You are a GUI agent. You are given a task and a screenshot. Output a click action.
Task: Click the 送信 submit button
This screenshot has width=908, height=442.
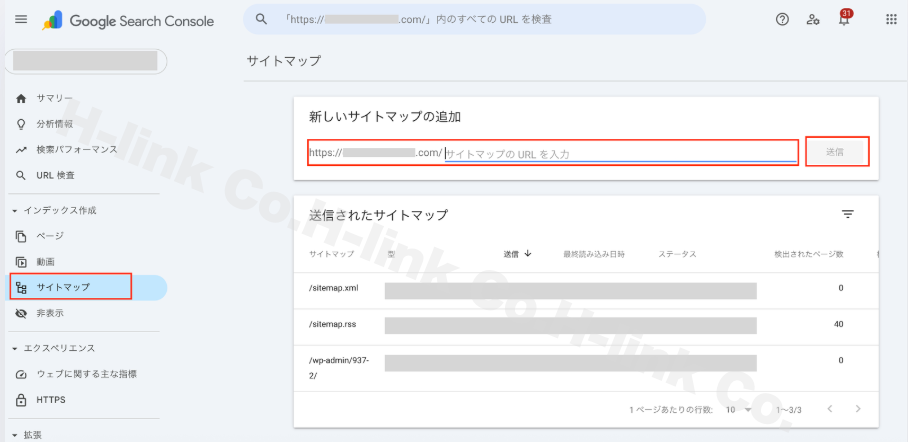(834, 152)
